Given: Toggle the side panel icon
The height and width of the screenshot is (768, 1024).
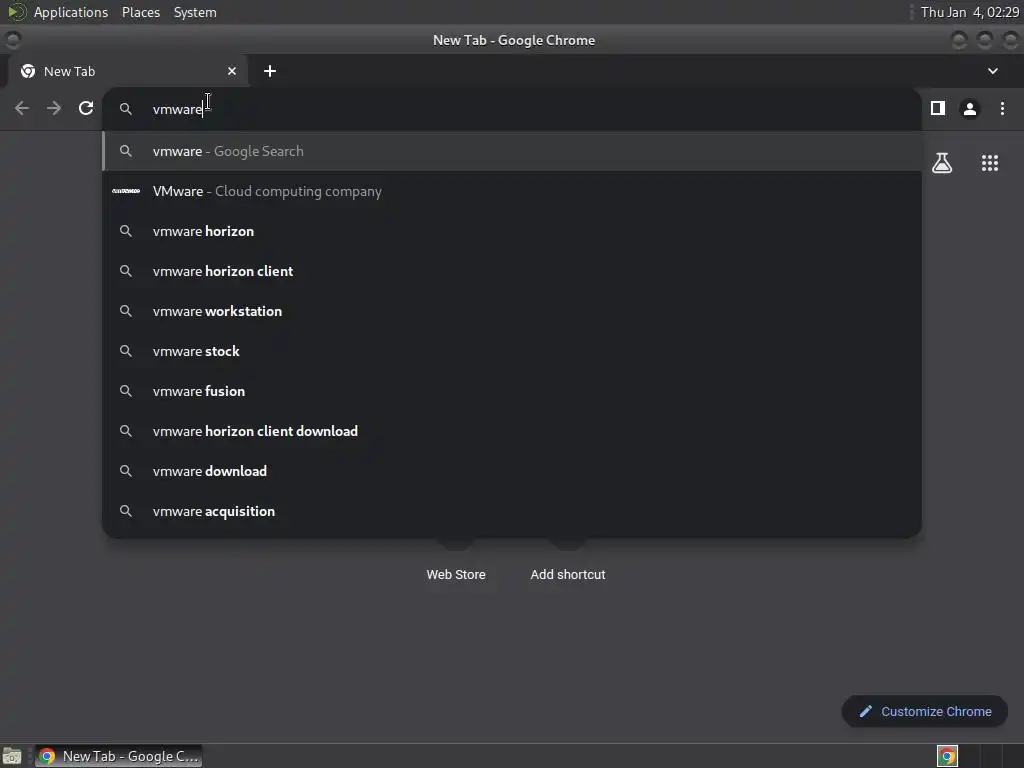Looking at the screenshot, I should coord(938,108).
